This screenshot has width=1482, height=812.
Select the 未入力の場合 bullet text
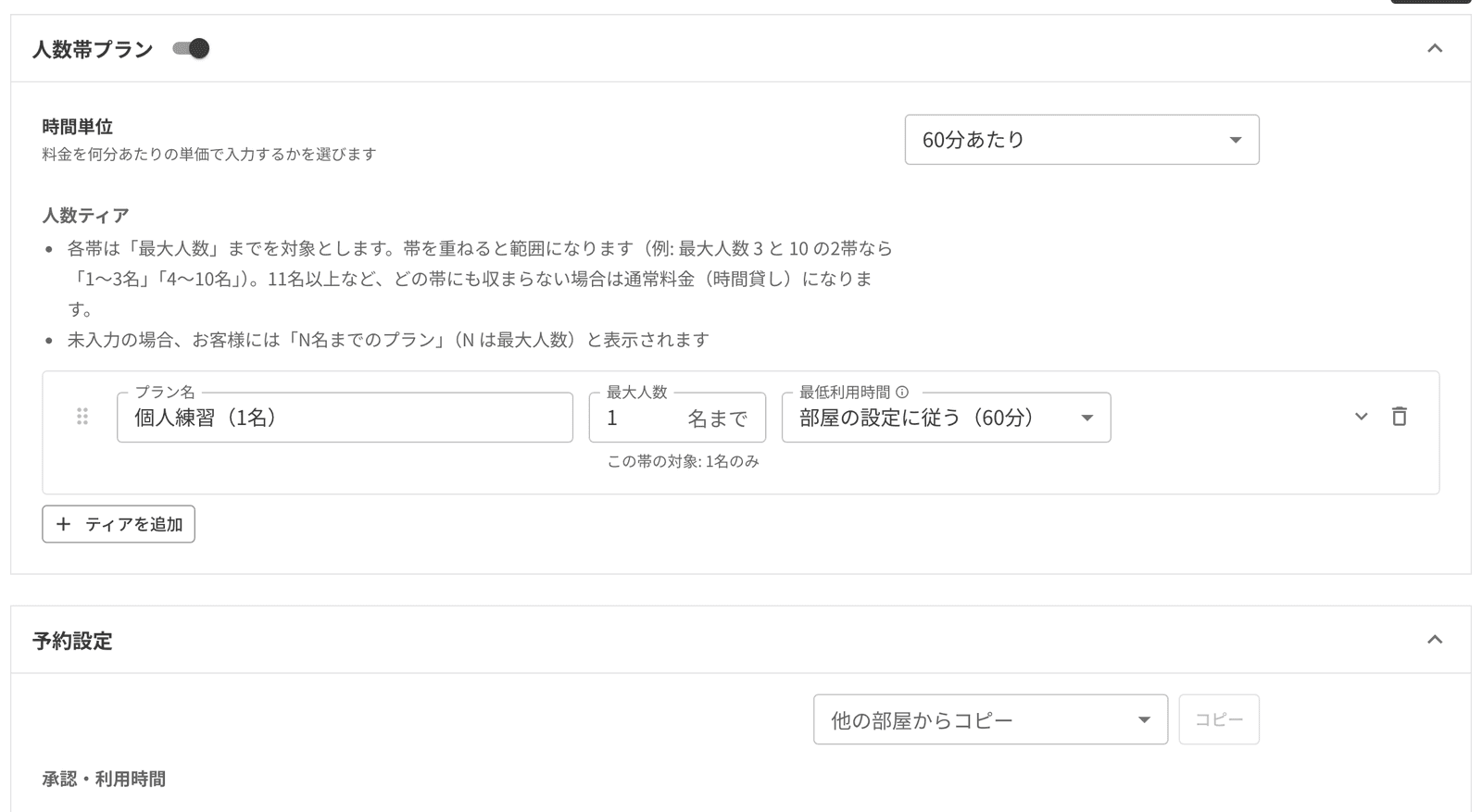tap(388, 340)
